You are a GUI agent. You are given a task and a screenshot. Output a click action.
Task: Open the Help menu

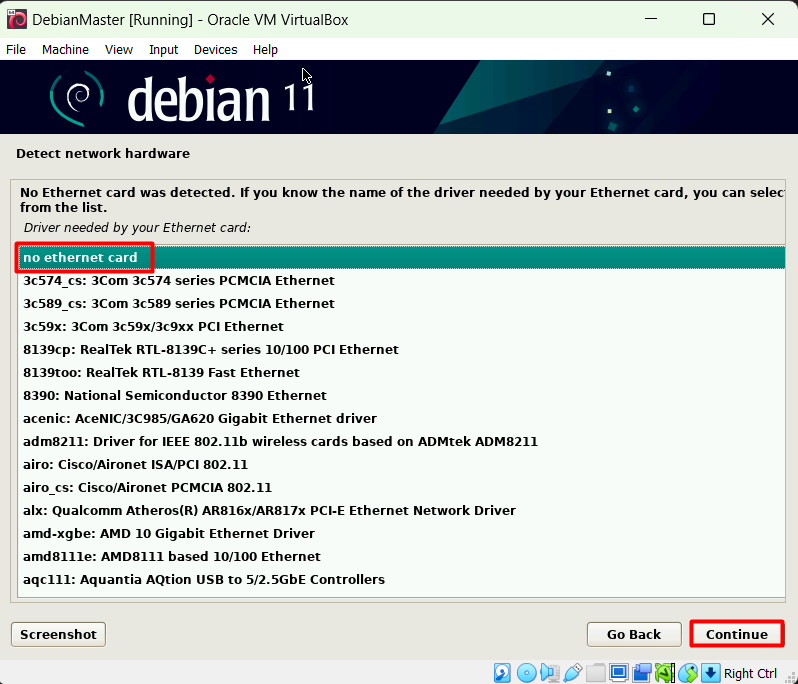pos(265,49)
